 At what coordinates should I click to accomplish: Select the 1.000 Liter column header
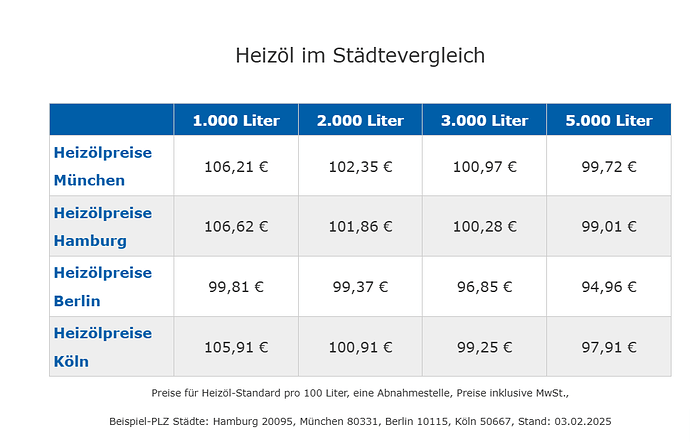[236, 120]
